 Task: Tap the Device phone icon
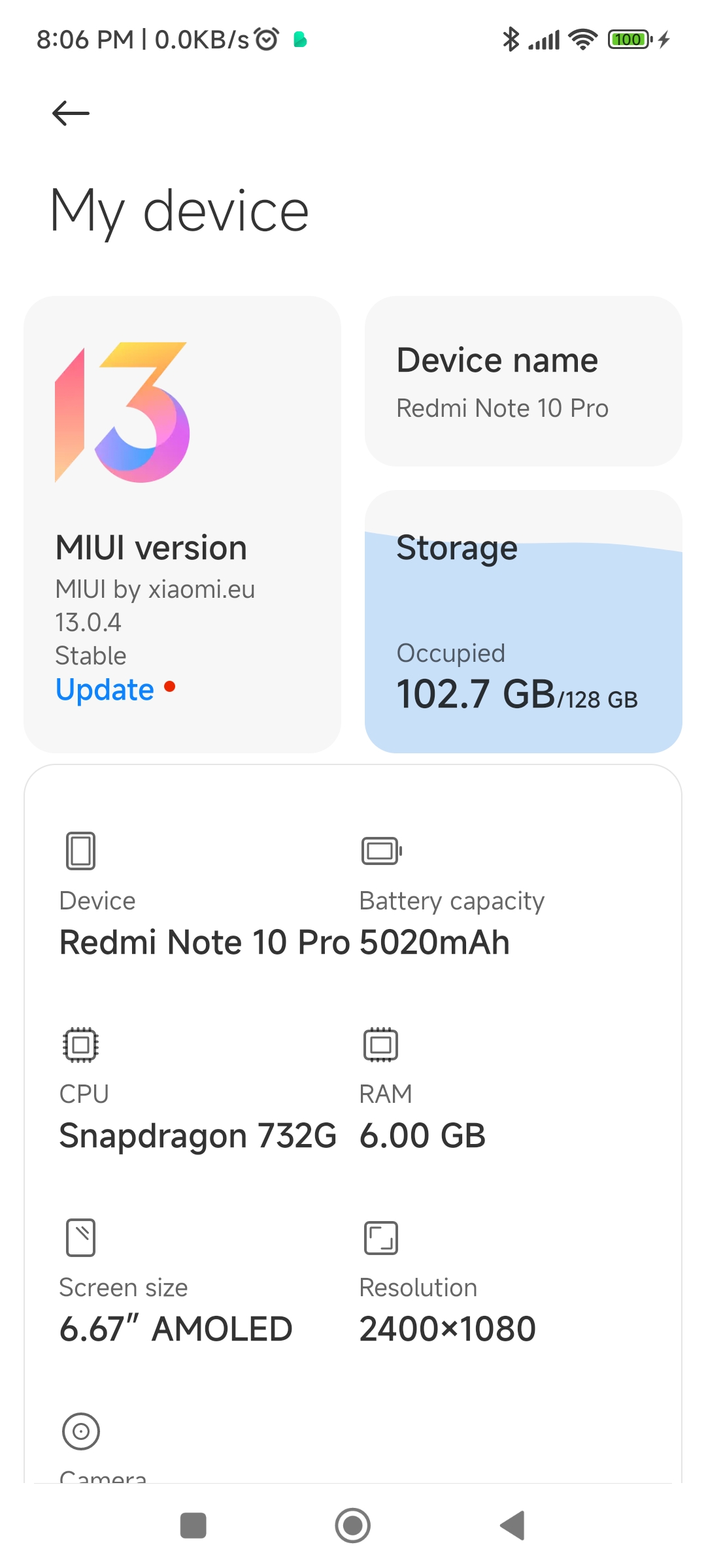pyautogui.click(x=80, y=851)
